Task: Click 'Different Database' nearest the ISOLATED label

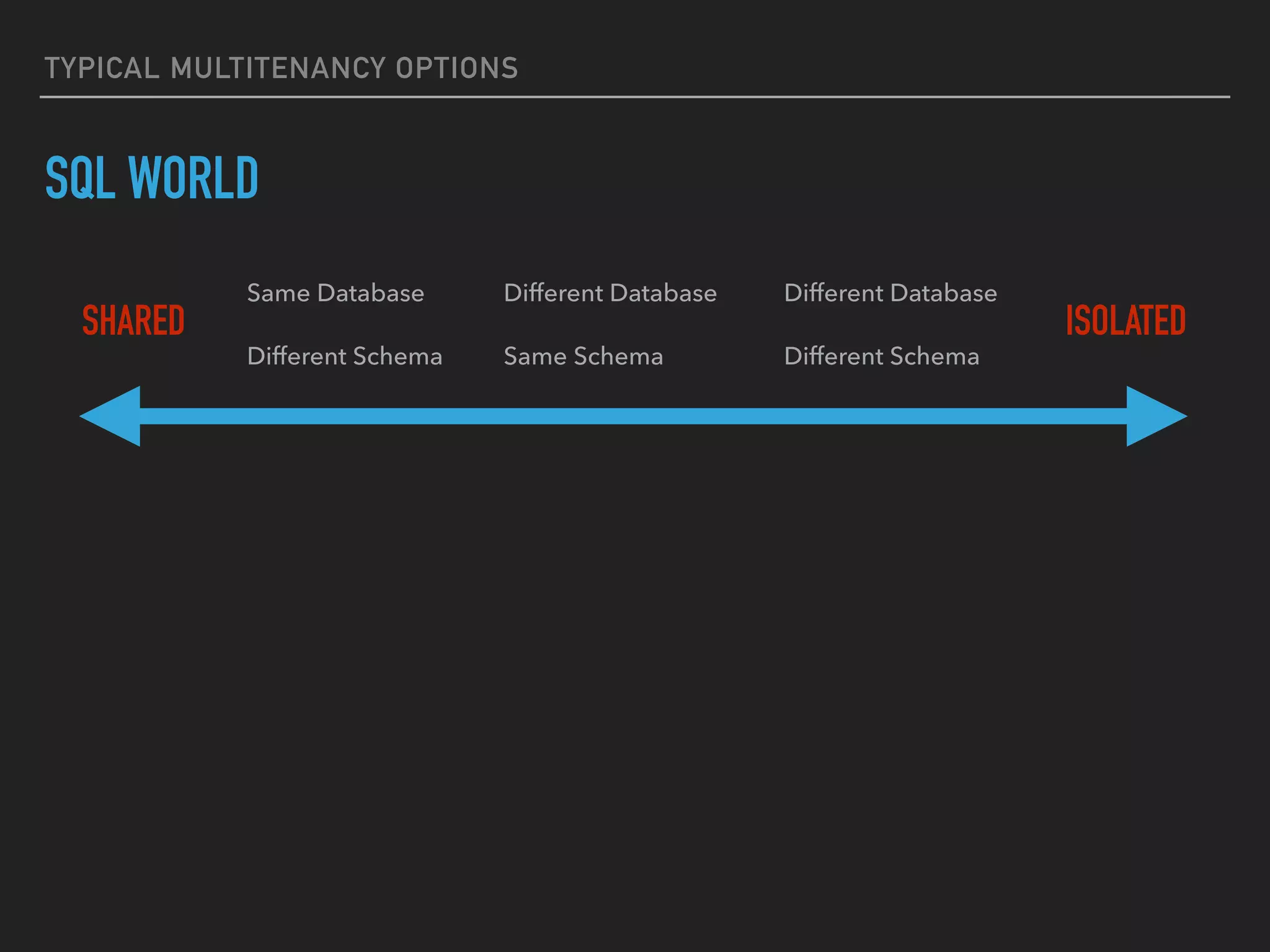Action: pyautogui.click(x=890, y=293)
